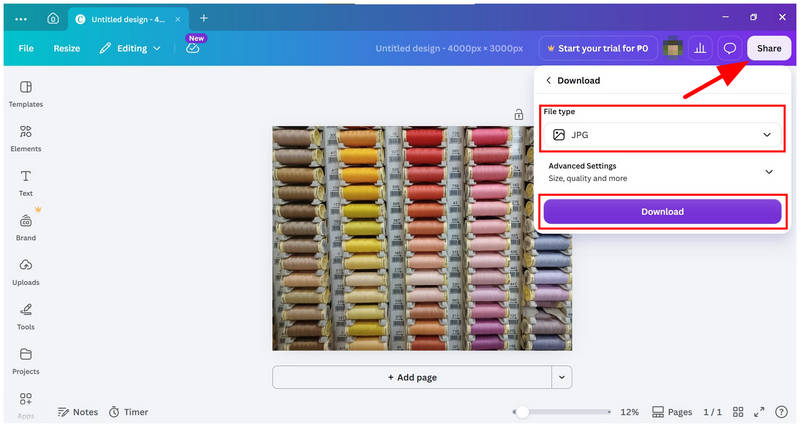Select the Untitled design tab
Image resolution: width=800 pixels, height=427 pixels.
(x=128, y=19)
